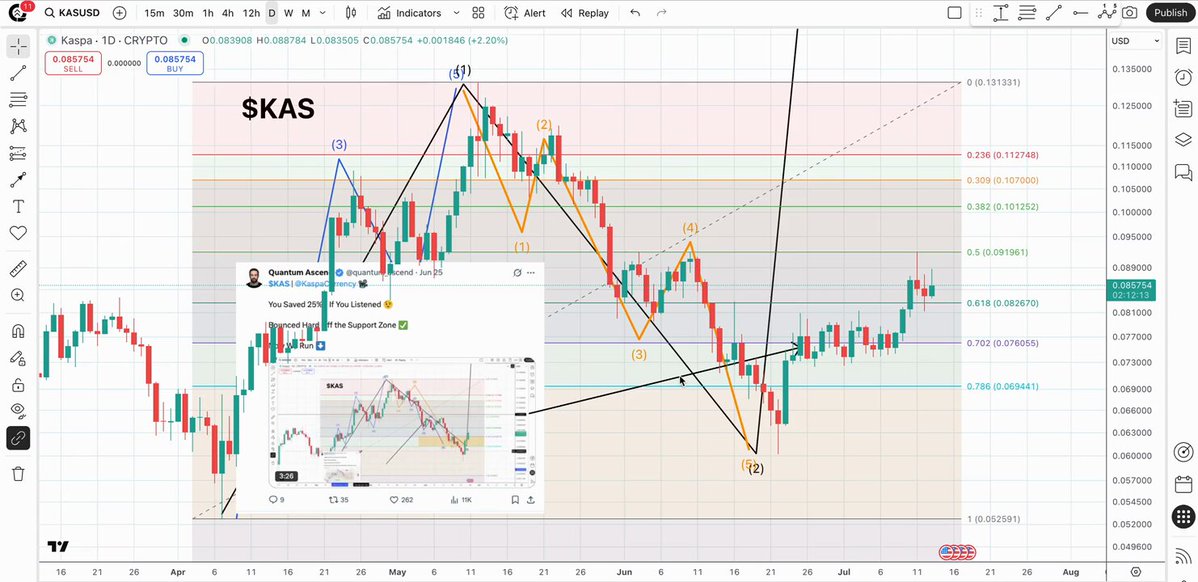This screenshot has height=582, width=1198.
Task: Open the indicator templates grid icon
Action: (x=478, y=13)
